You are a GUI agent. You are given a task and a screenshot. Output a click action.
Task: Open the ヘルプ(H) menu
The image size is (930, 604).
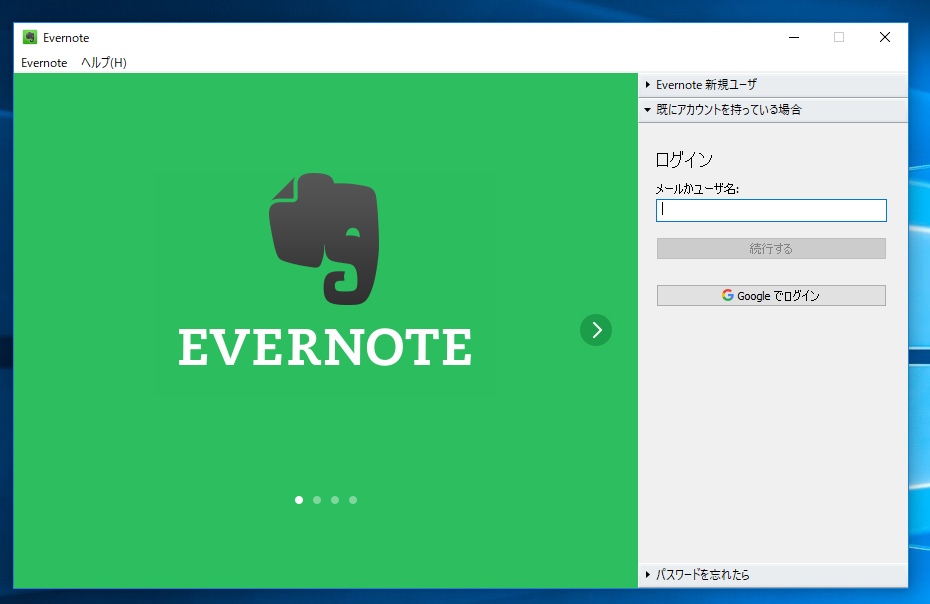click(104, 63)
